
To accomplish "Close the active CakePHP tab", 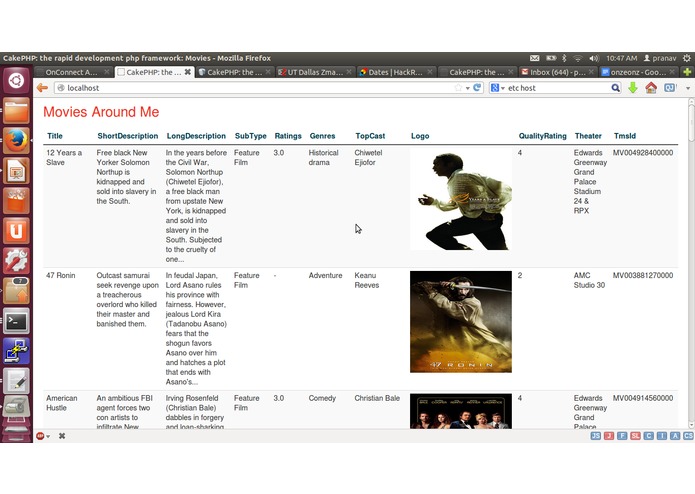I will pyautogui.click(x=188, y=72).
